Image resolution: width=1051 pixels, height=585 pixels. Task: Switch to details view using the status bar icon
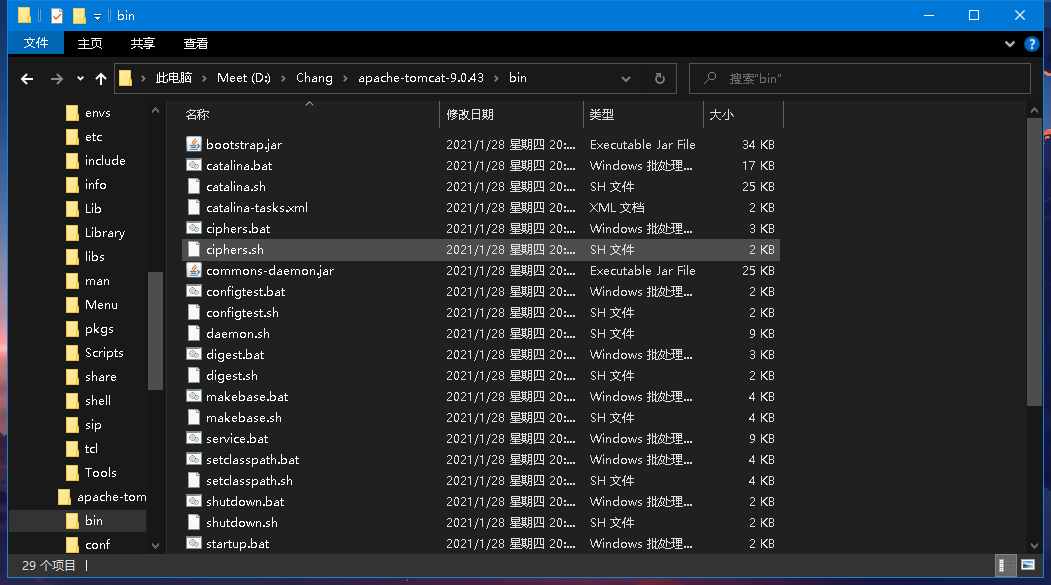(1005, 565)
